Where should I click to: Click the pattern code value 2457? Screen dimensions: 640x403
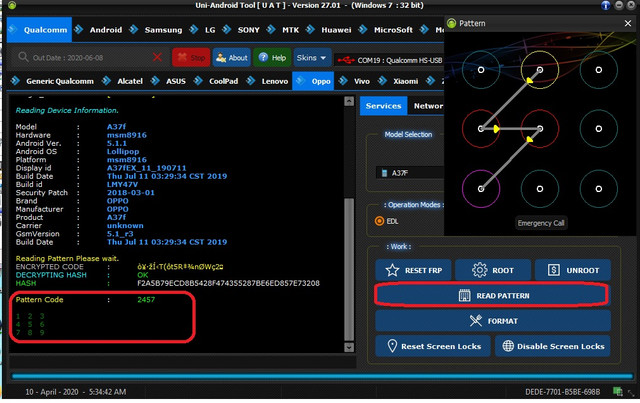tap(146, 300)
